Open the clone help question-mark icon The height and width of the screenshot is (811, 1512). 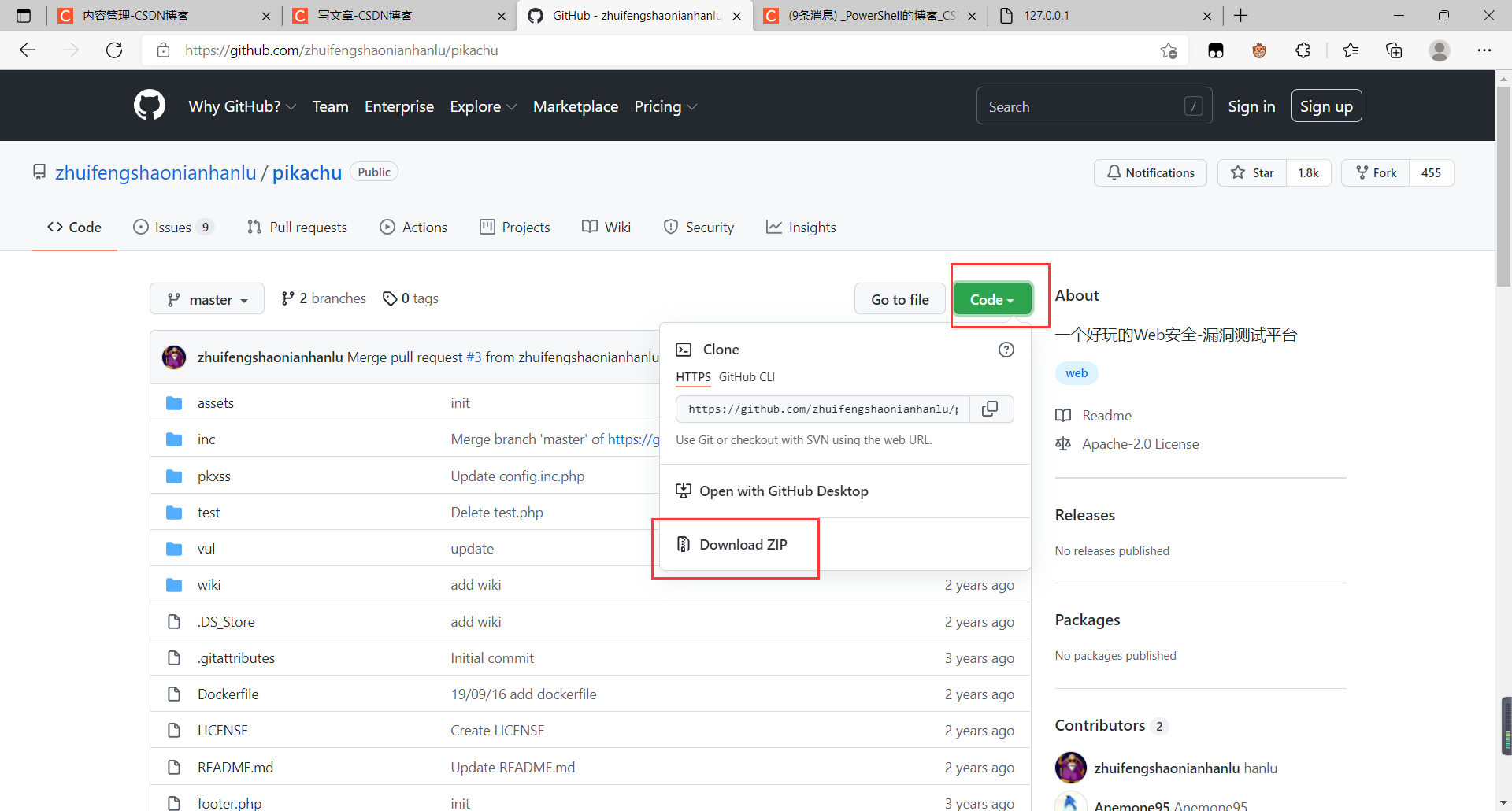[x=1006, y=350]
